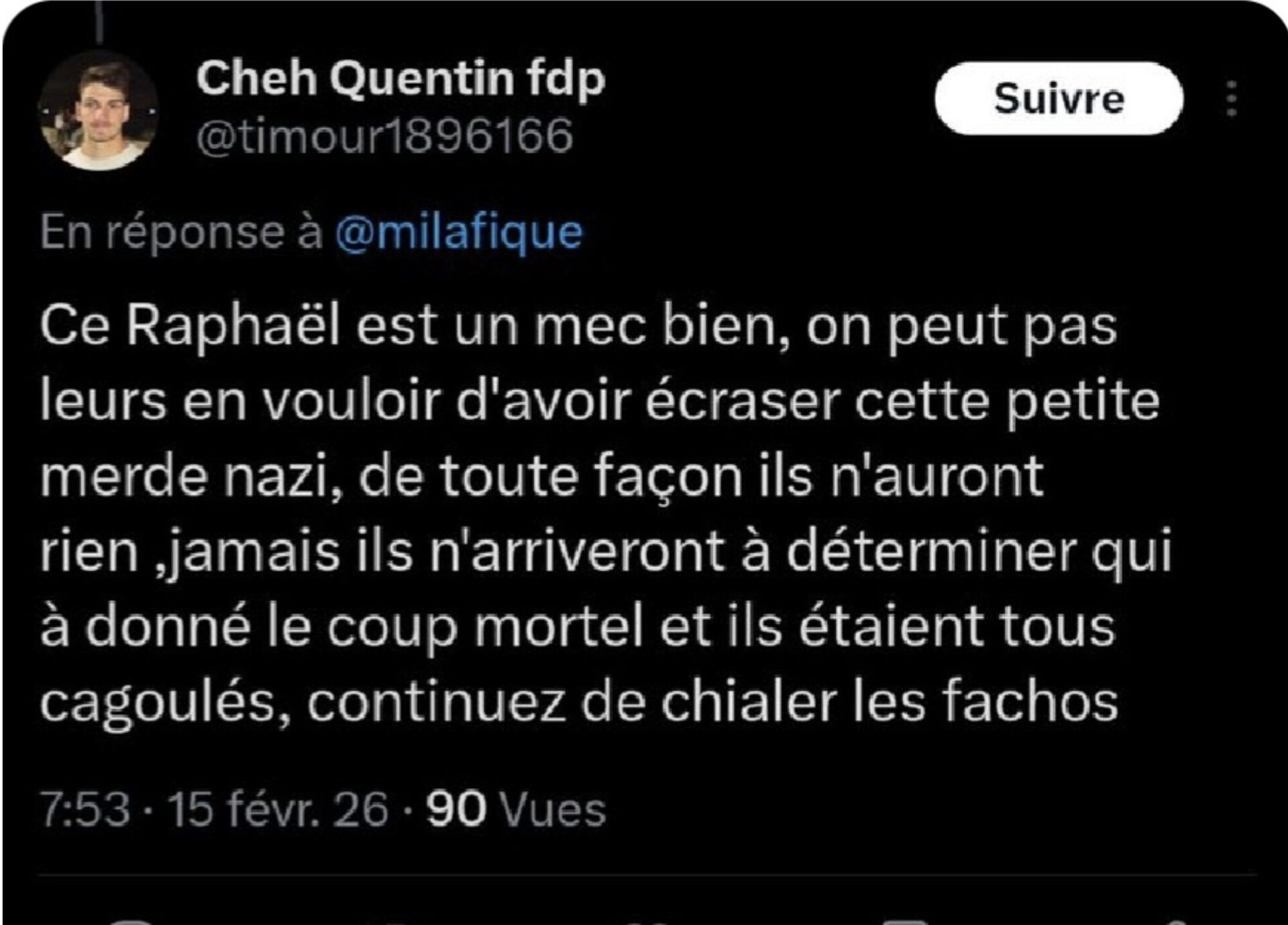Open the author's profile picture
1288x925 pixels.
click(99, 111)
